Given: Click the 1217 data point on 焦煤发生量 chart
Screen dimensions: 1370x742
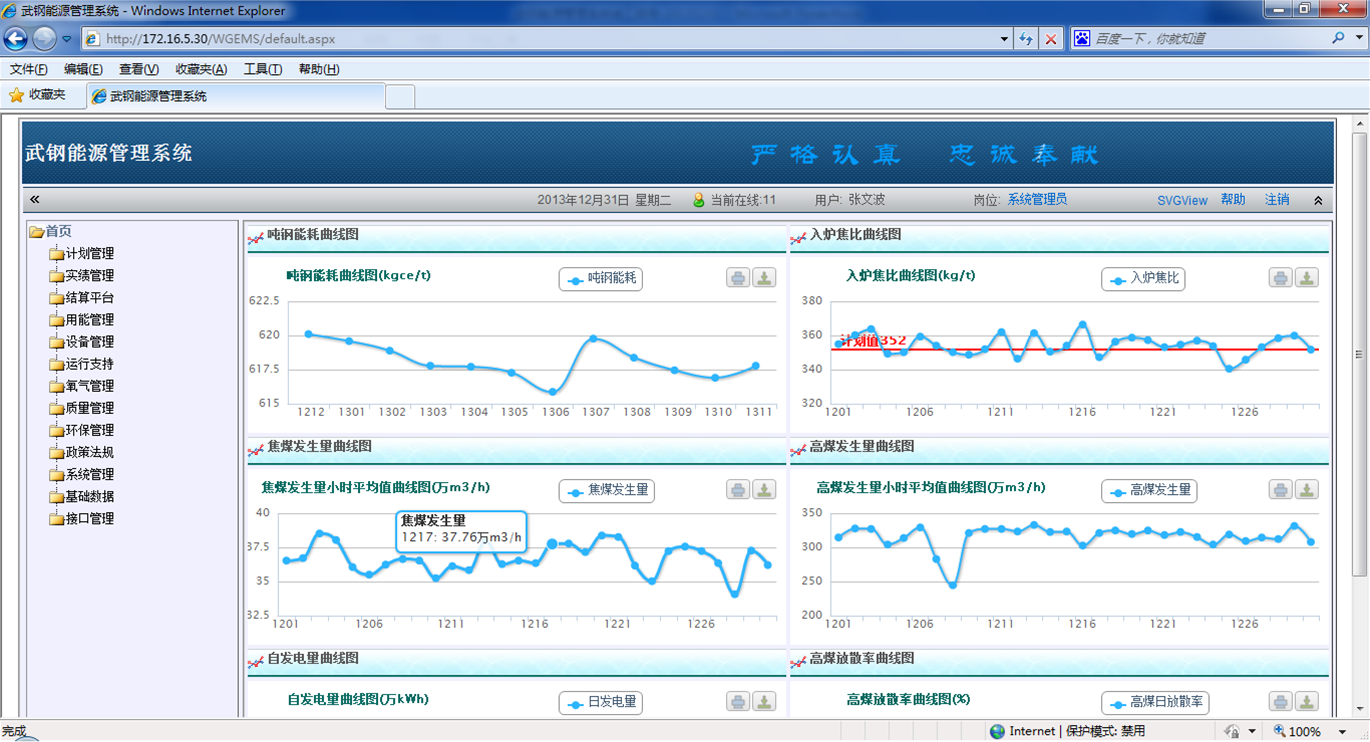Looking at the screenshot, I should [x=552, y=544].
